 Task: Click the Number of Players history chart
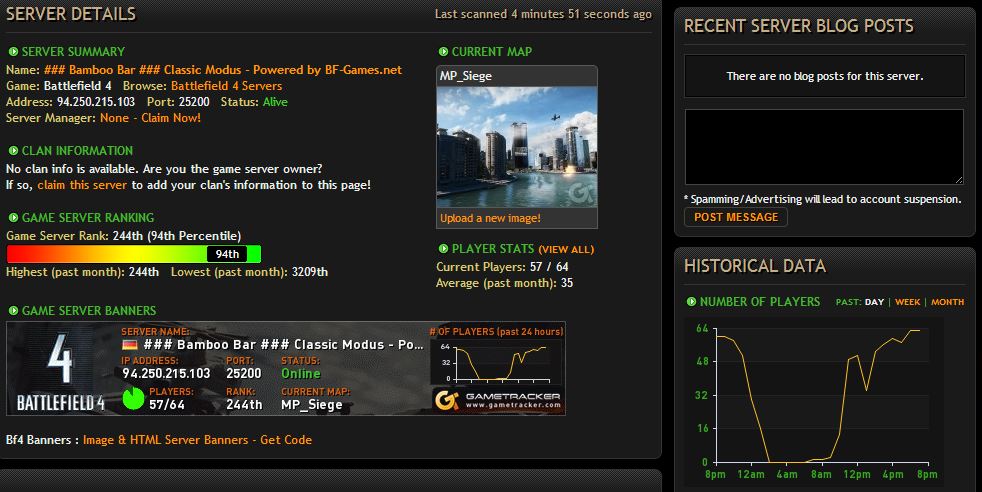pyautogui.click(x=816, y=401)
